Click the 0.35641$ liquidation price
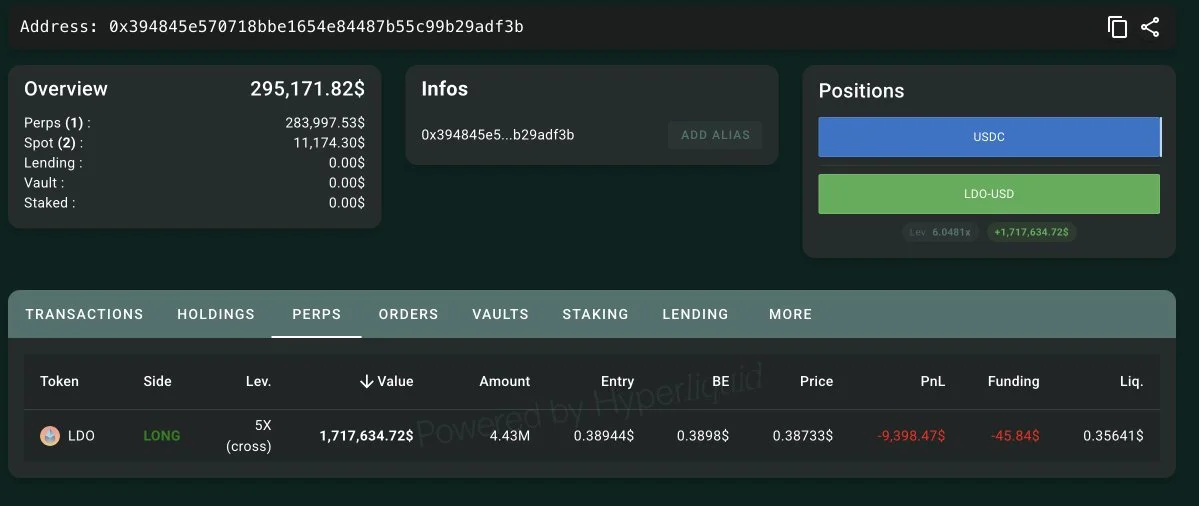The height and width of the screenshot is (506, 1199). click(x=1113, y=436)
